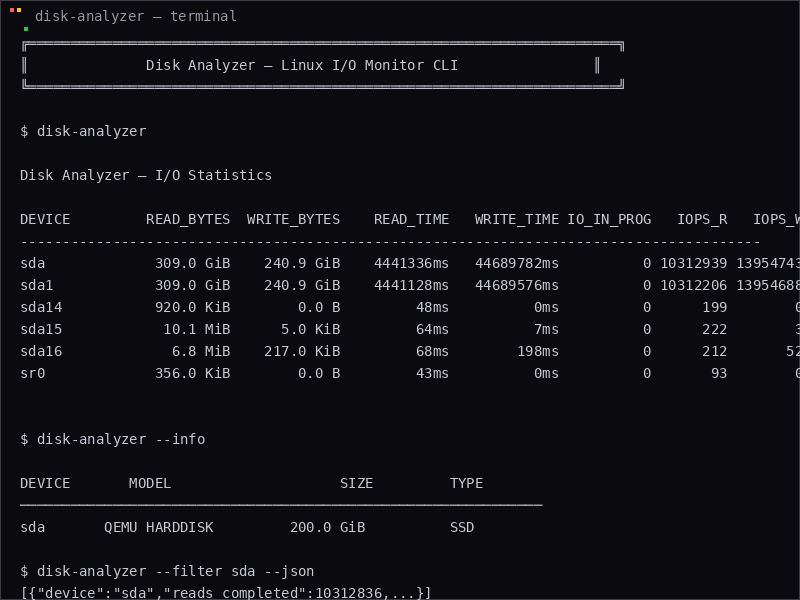
Task: Click the JSON output line starting with [{"device":"sda"
Action: tap(226, 593)
